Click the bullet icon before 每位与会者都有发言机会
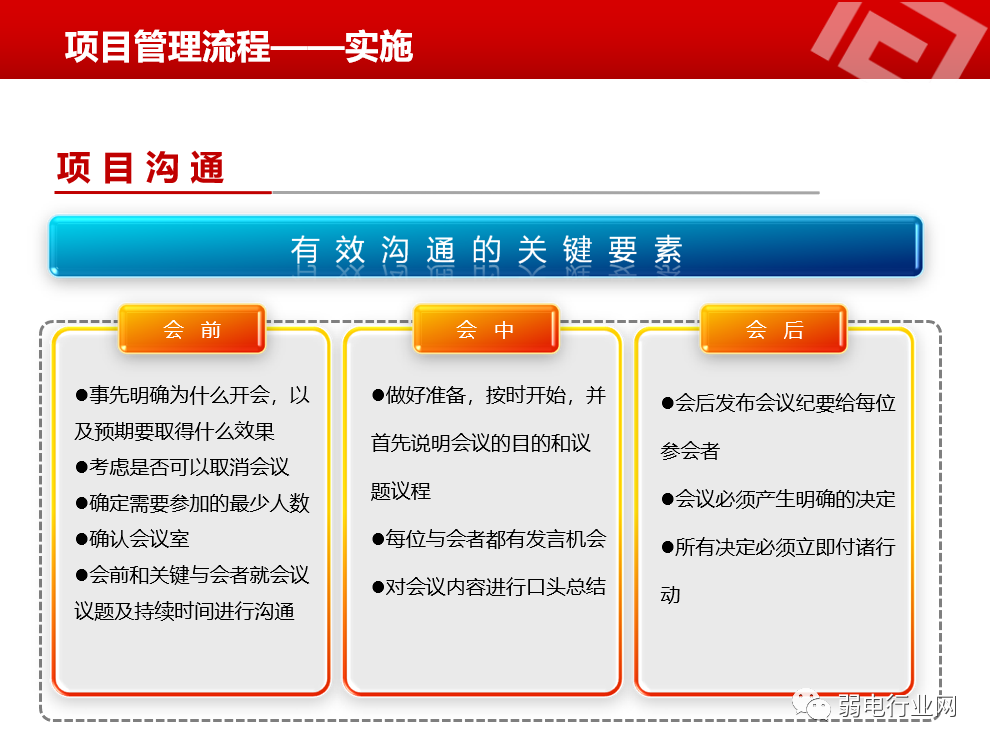The image size is (990, 750). (x=375, y=539)
